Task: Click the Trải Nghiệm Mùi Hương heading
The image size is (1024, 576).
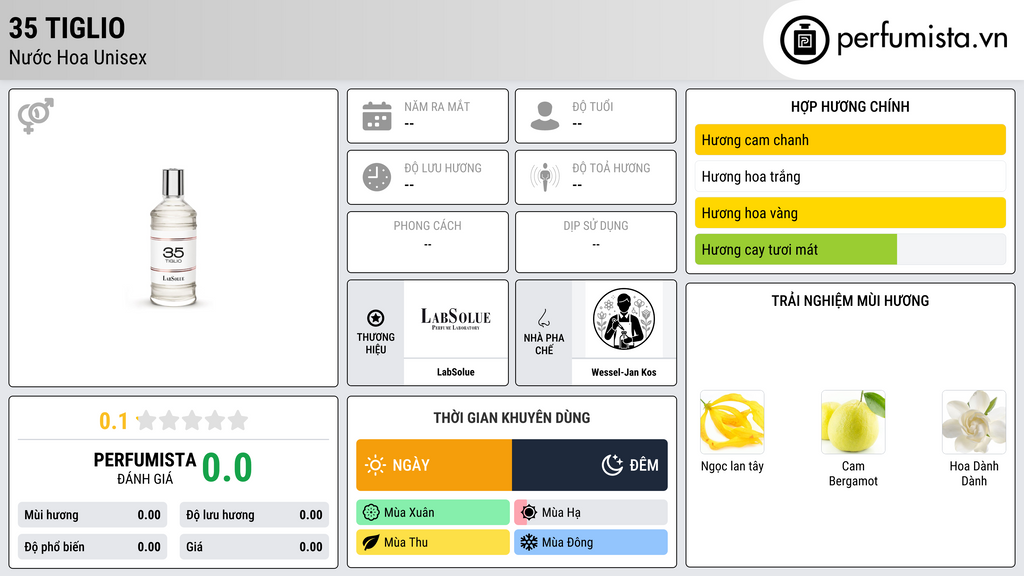Action: (850, 300)
